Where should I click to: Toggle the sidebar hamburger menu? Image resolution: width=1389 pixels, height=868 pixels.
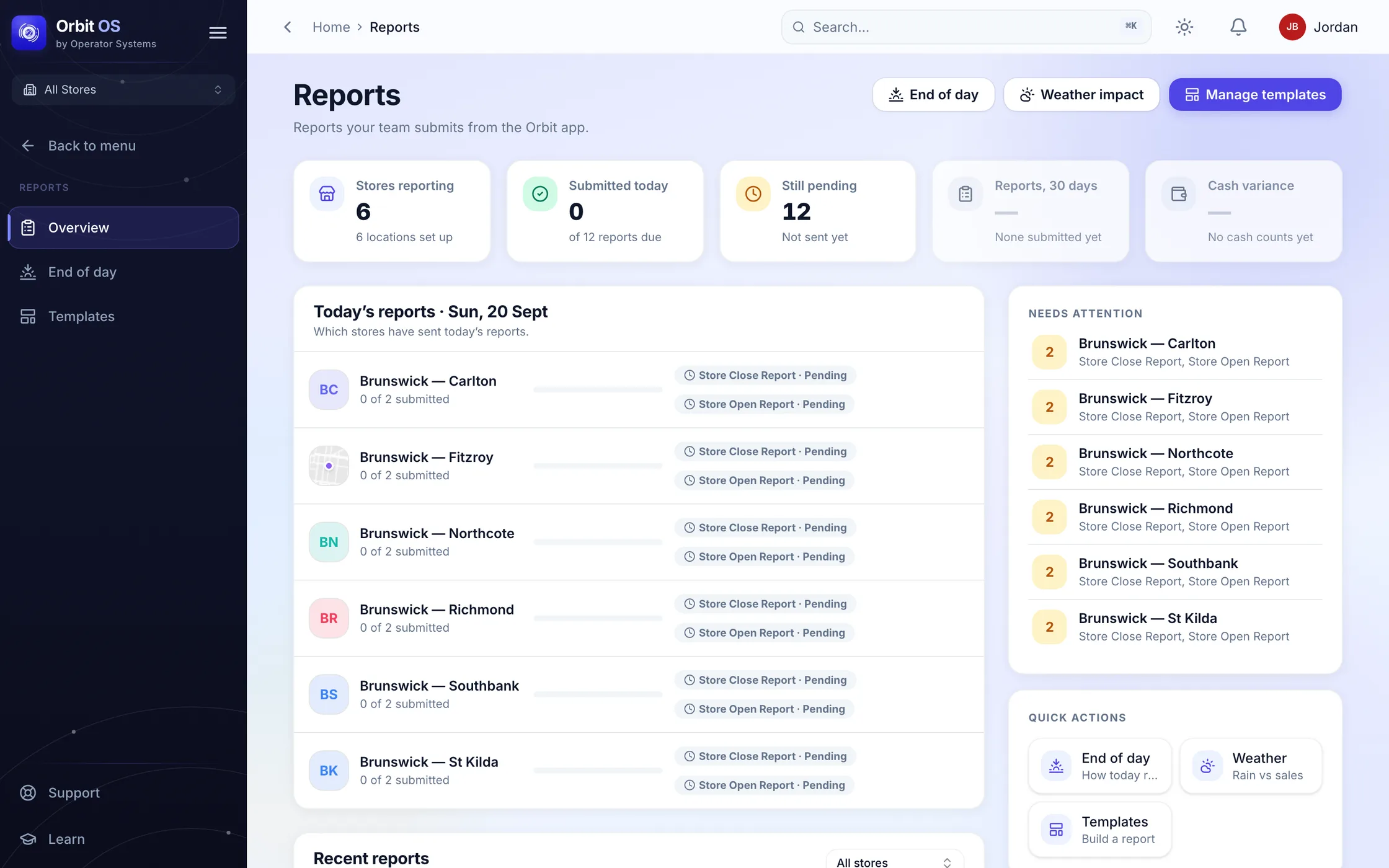[x=218, y=33]
